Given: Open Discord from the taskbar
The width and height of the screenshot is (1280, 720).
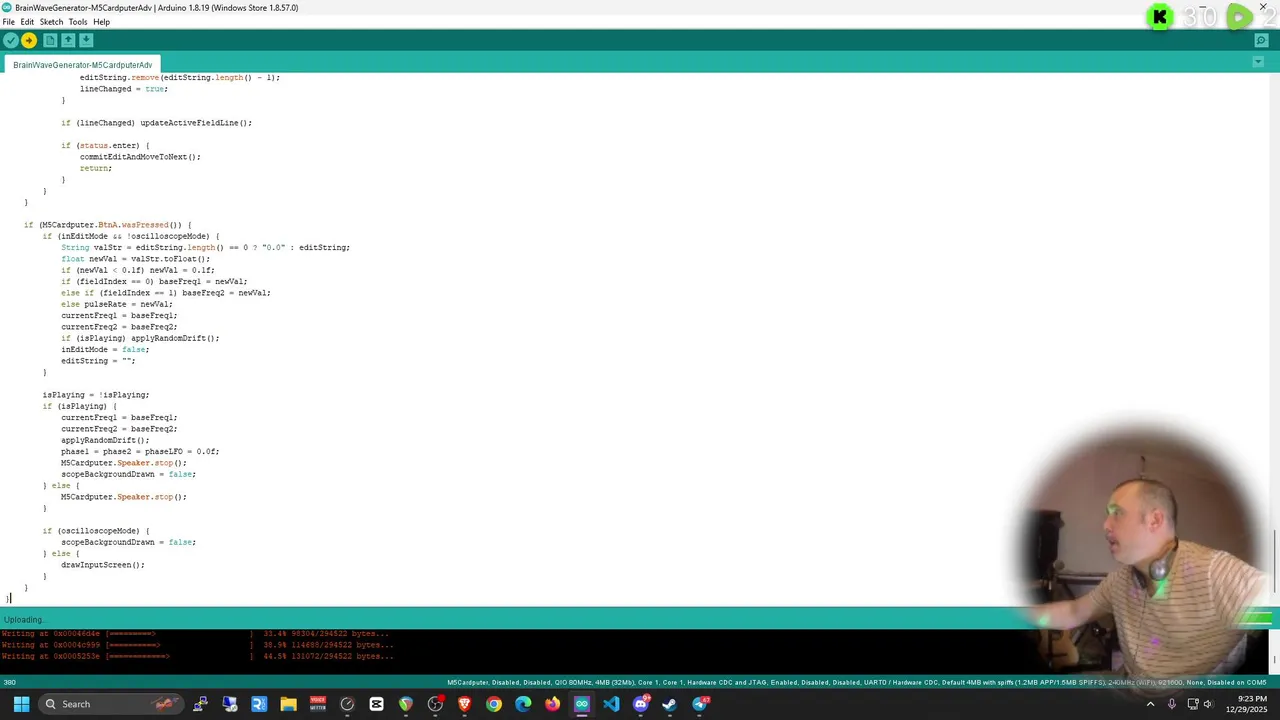Looking at the screenshot, I should pyautogui.click(x=641, y=704).
